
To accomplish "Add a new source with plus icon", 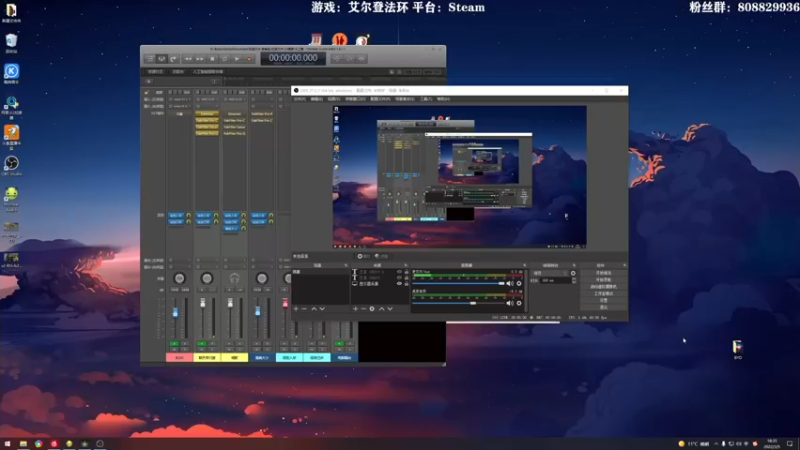I will click(355, 309).
